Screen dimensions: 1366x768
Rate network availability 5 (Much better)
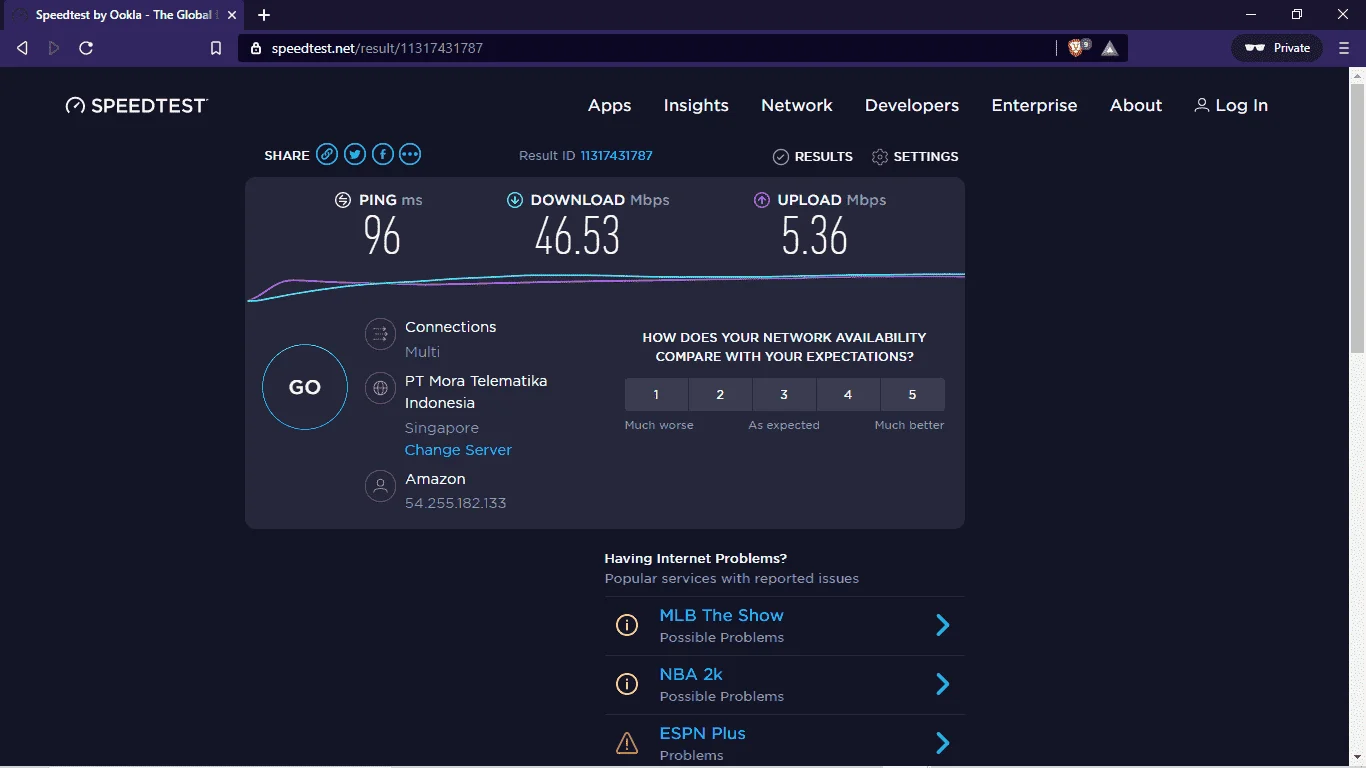tap(912, 395)
